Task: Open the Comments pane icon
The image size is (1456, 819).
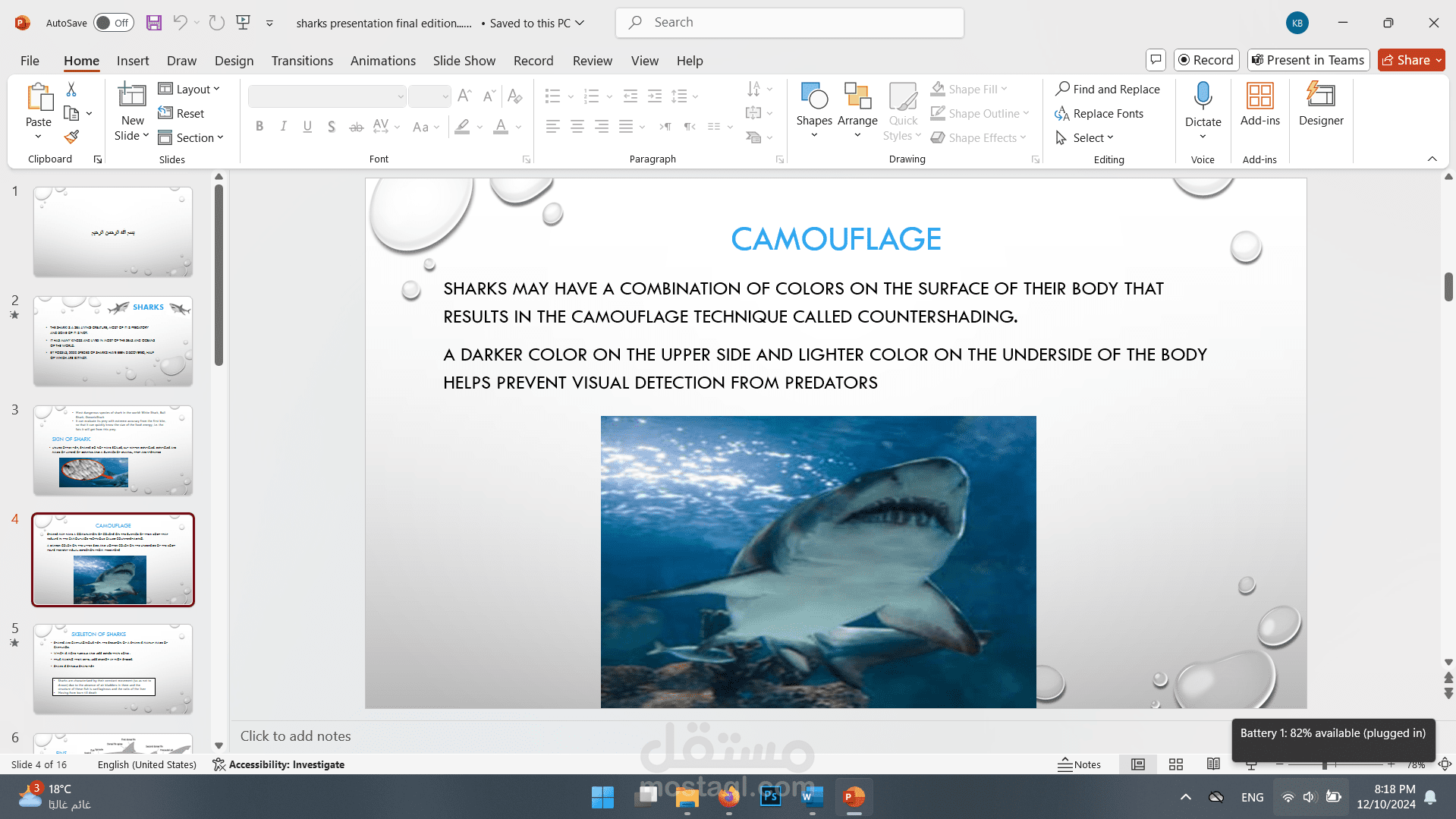Action: [1156, 60]
